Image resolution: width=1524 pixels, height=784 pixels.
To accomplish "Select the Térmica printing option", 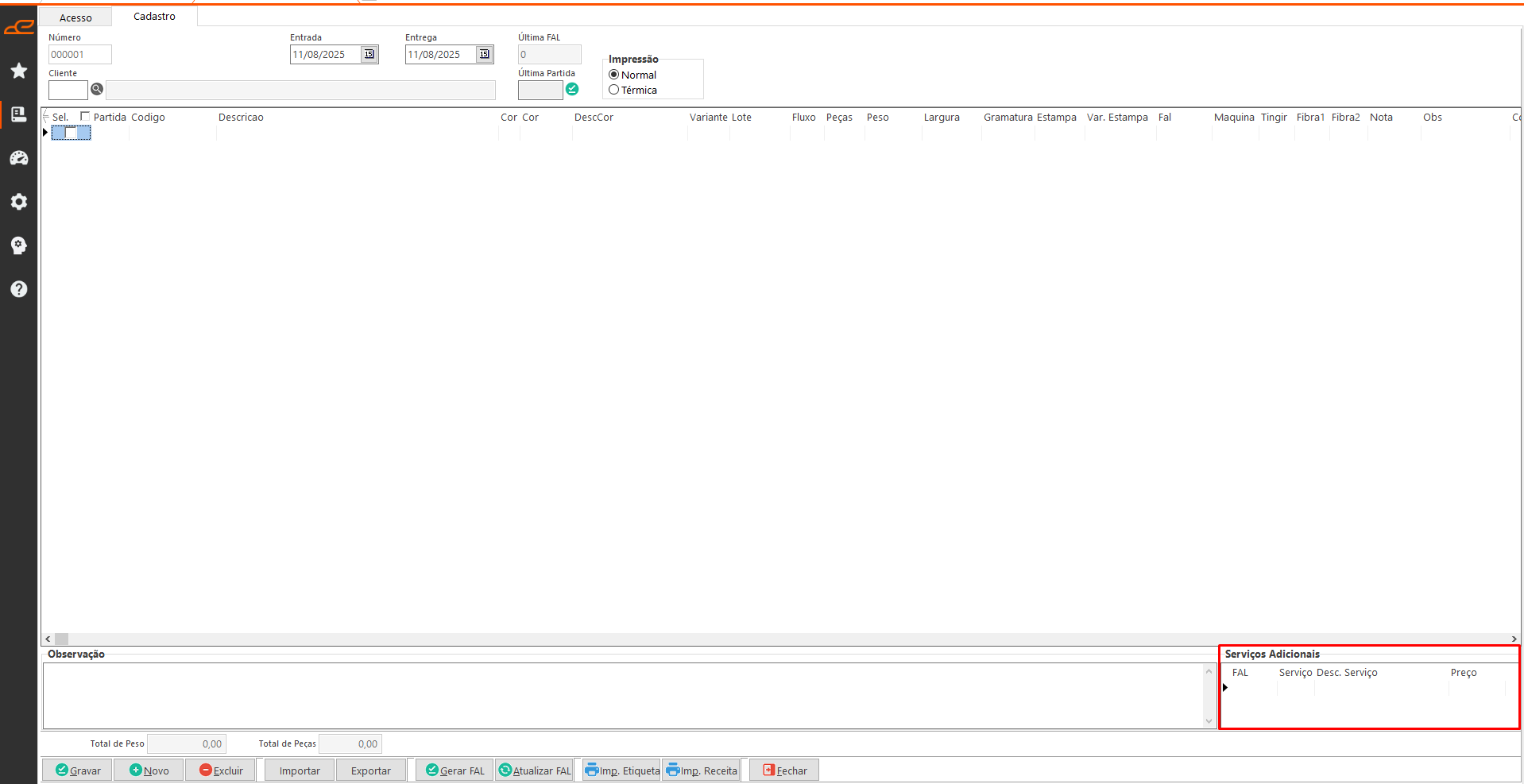I will (x=614, y=90).
